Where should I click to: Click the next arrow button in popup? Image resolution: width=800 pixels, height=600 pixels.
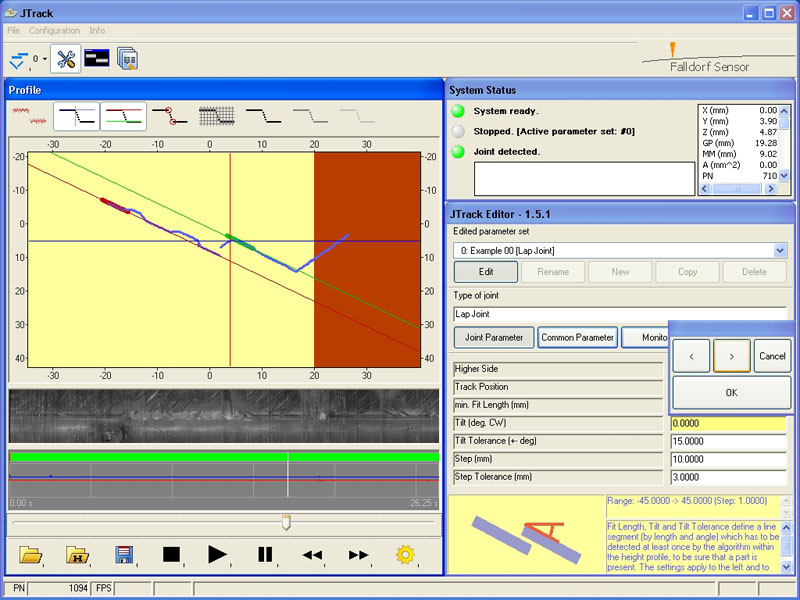[x=732, y=356]
